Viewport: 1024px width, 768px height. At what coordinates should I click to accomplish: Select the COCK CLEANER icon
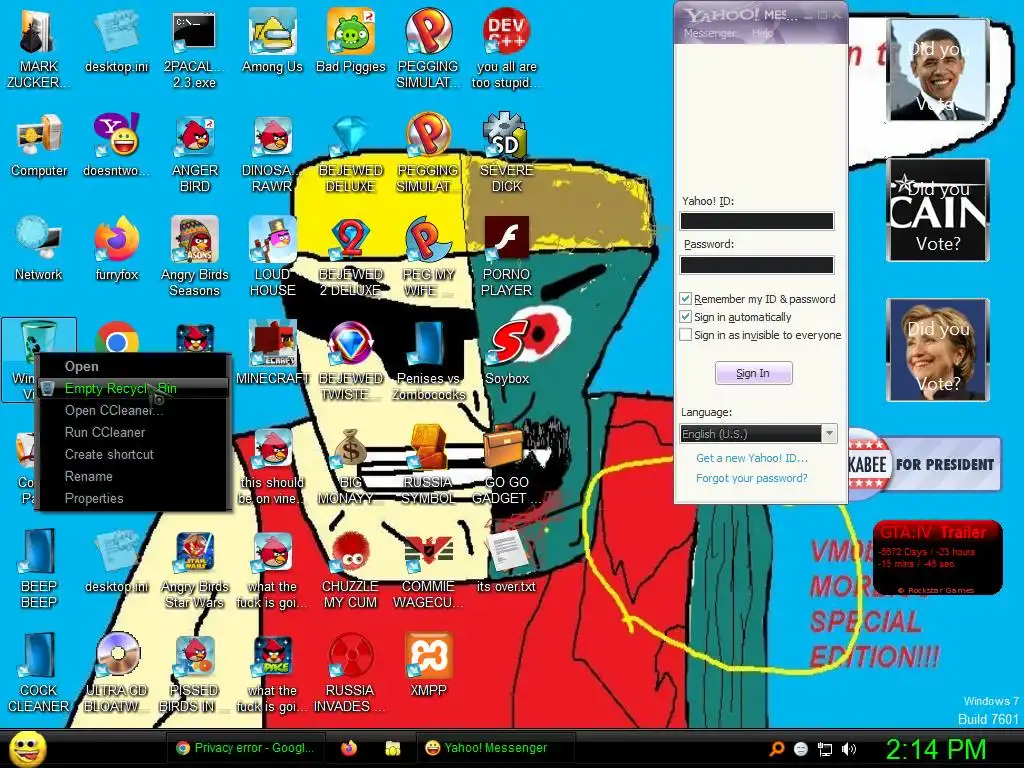(x=38, y=673)
